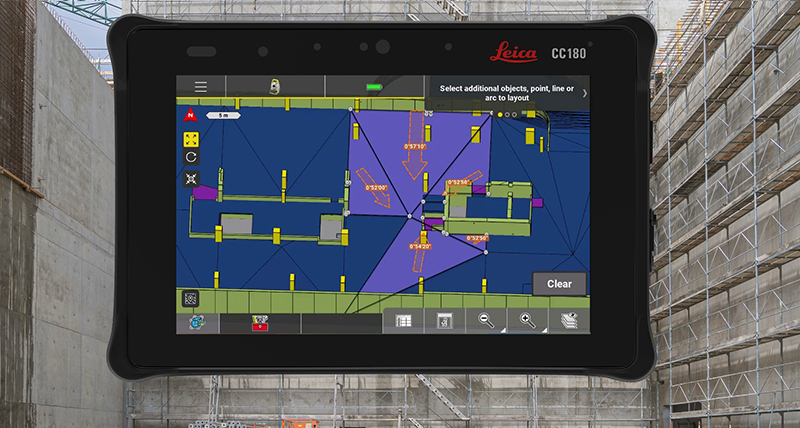The image size is (800, 428).
Task: Expand the instruction hint with the chevron
Action: 584,93
